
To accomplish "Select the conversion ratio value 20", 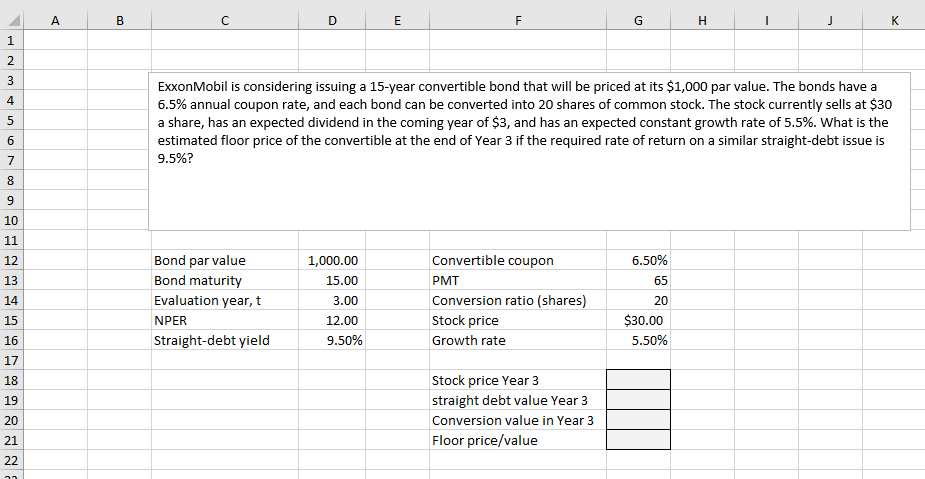I will (x=638, y=300).
